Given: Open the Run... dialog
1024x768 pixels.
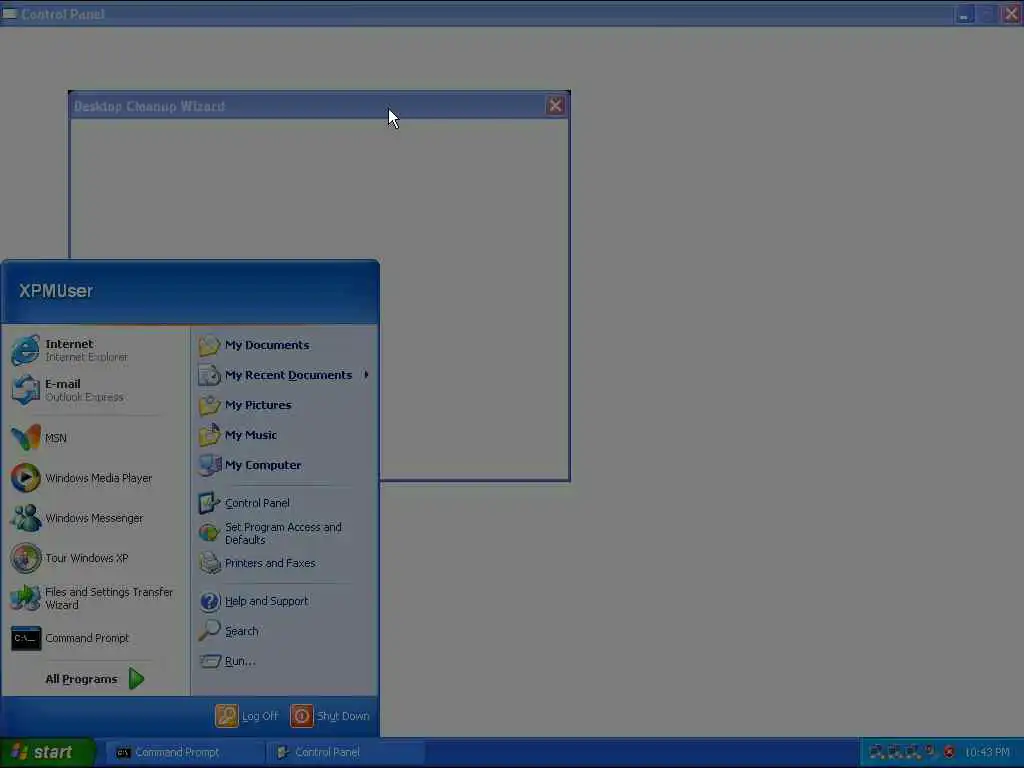Looking at the screenshot, I should click(x=285, y=661).
